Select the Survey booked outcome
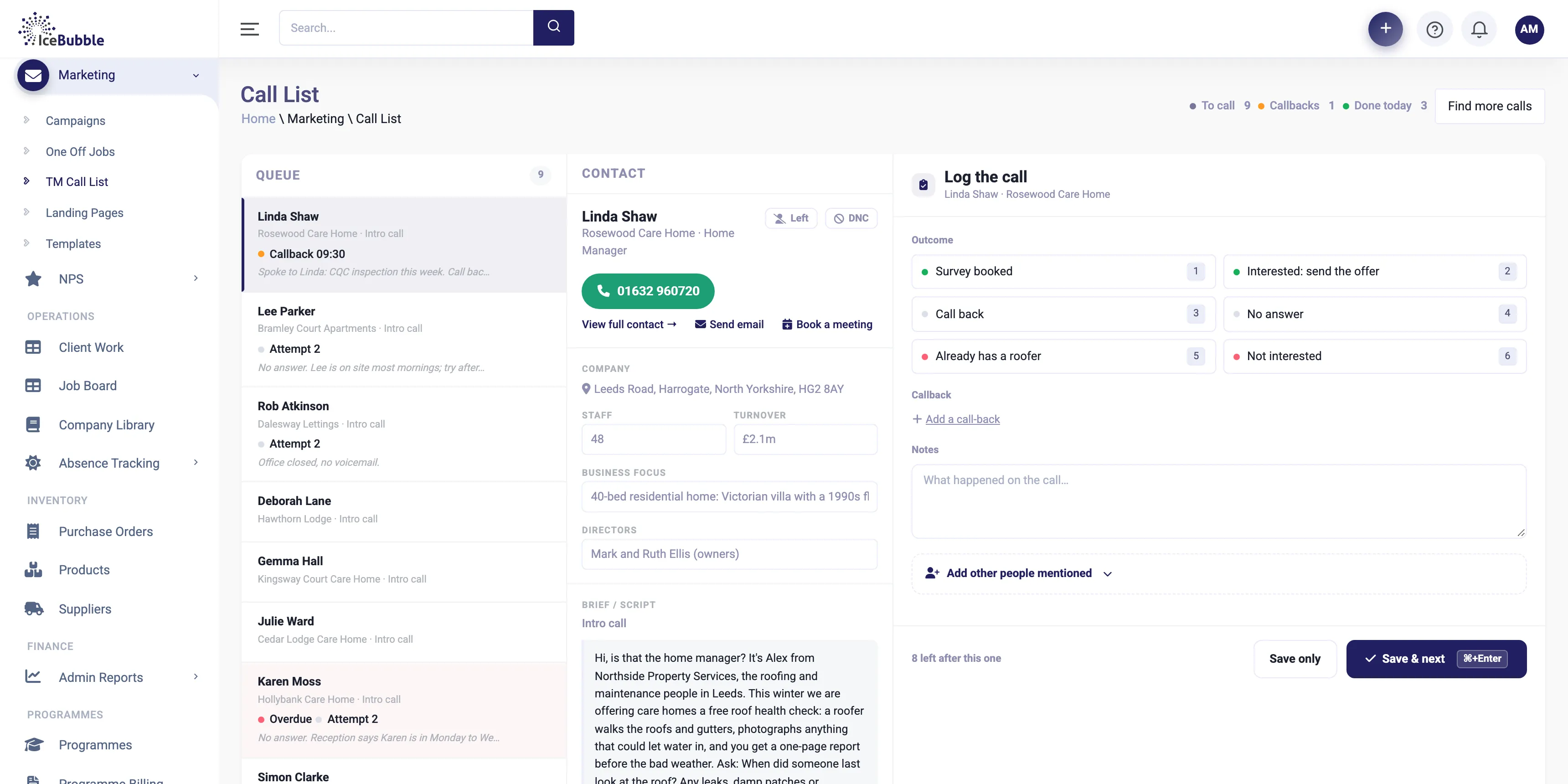The image size is (1568, 784). point(1063,272)
